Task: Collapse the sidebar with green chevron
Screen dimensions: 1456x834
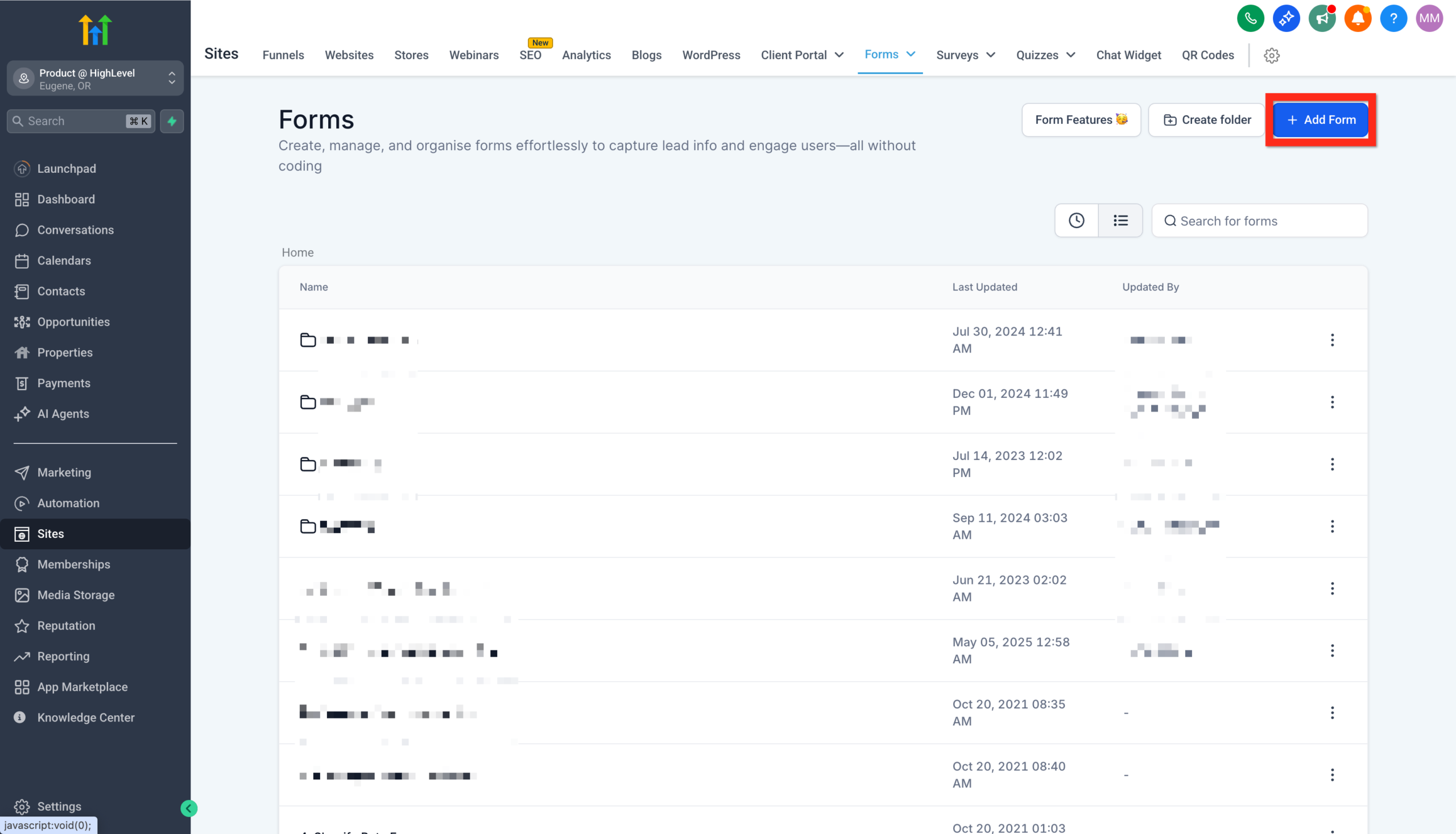Action: pos(188,808)
